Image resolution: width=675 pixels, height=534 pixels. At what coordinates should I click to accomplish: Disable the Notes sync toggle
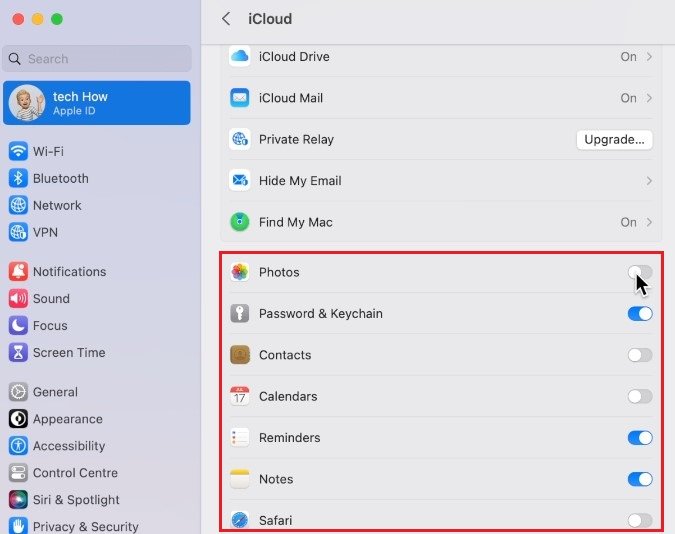[x=640, y=479]
